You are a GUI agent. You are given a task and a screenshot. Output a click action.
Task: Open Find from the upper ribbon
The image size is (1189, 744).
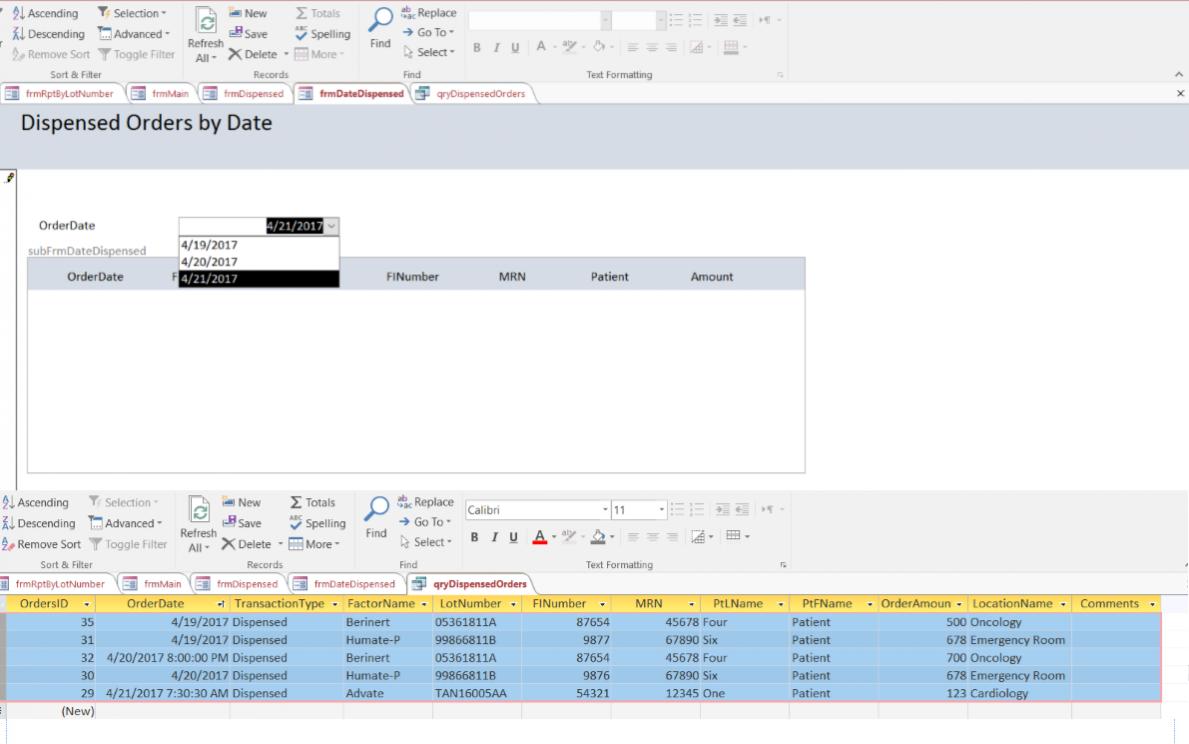click(x=380, y=29)
